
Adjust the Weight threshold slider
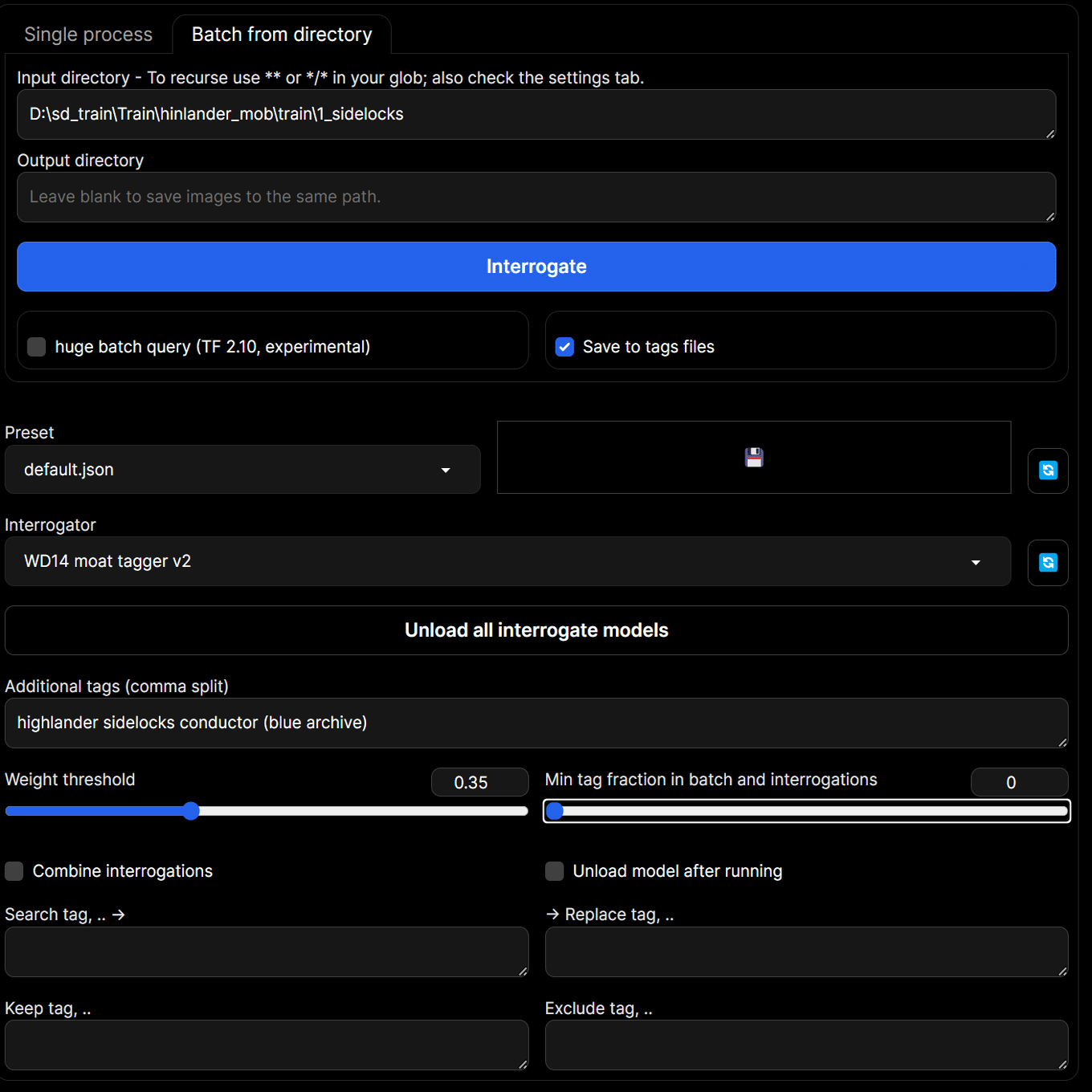point(267,811)
